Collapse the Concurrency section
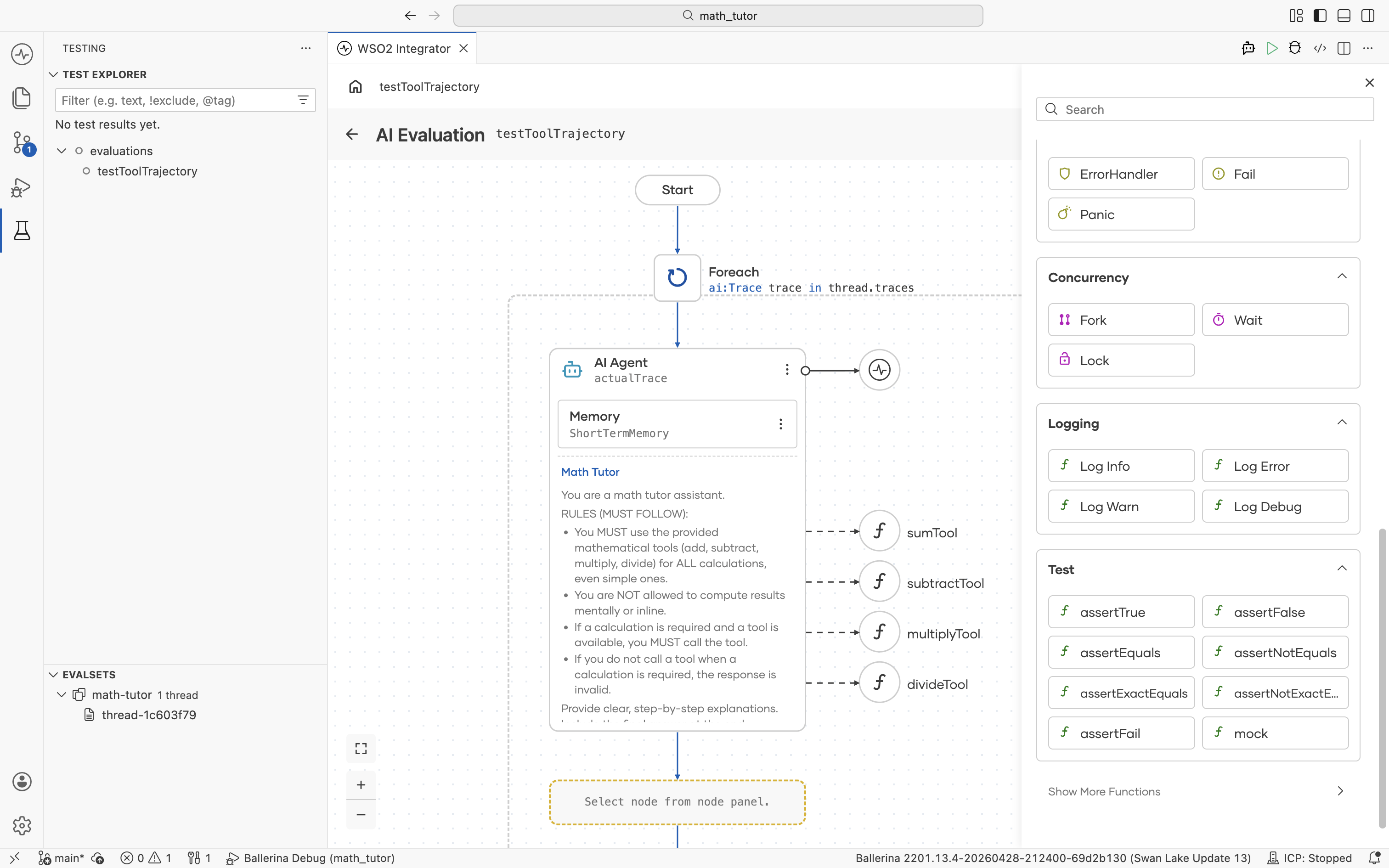1389x868 pixels. 1342,276
